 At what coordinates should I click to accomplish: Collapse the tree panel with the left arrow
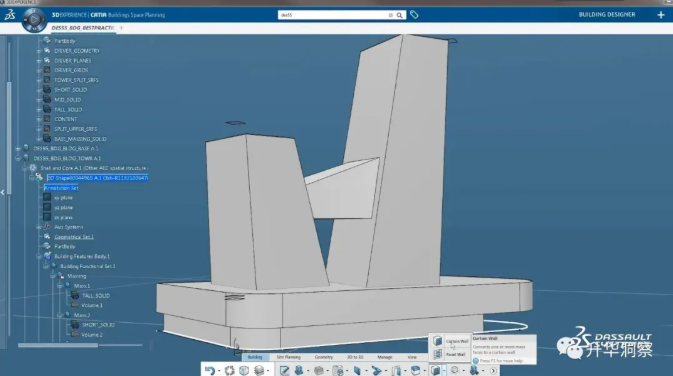pyautogui.click(x=3, y=192)
